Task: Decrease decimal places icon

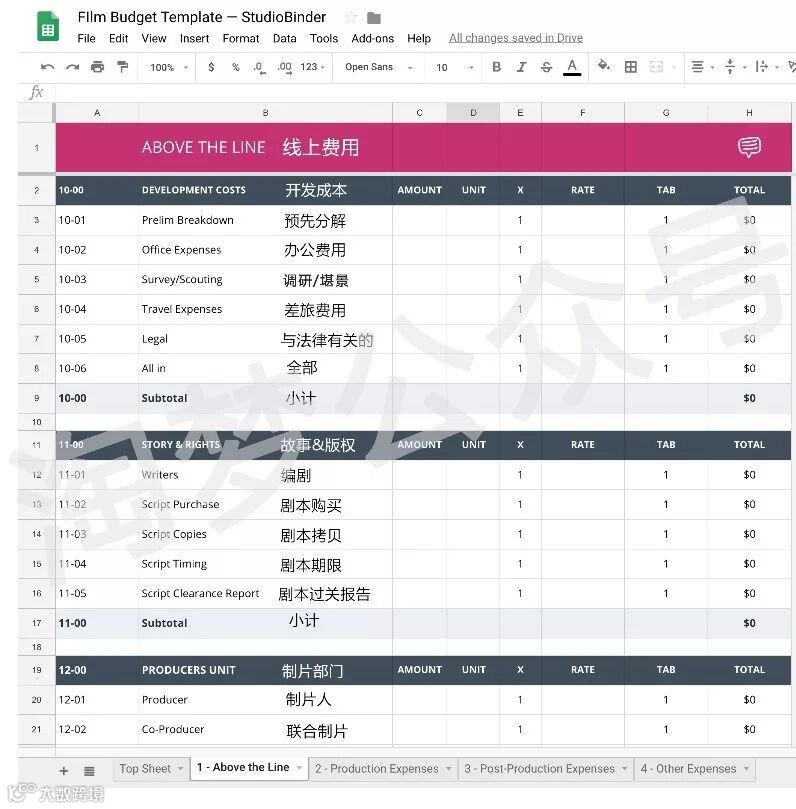Action: tap(259, 68)
